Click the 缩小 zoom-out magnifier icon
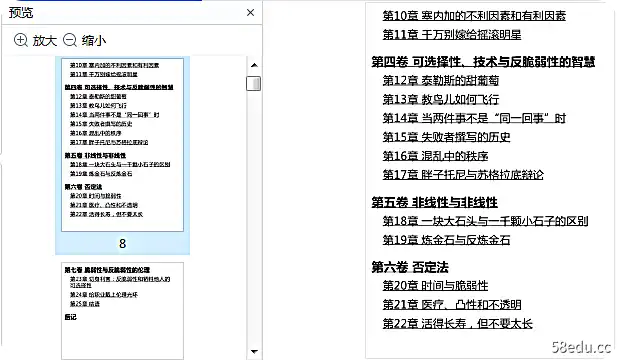 tap(70, 40)
